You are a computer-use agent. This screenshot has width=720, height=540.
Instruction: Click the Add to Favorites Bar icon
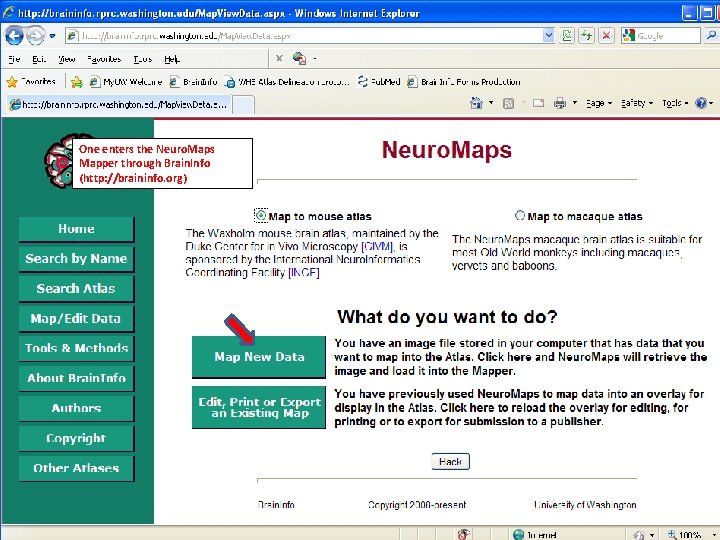(77, 82)
